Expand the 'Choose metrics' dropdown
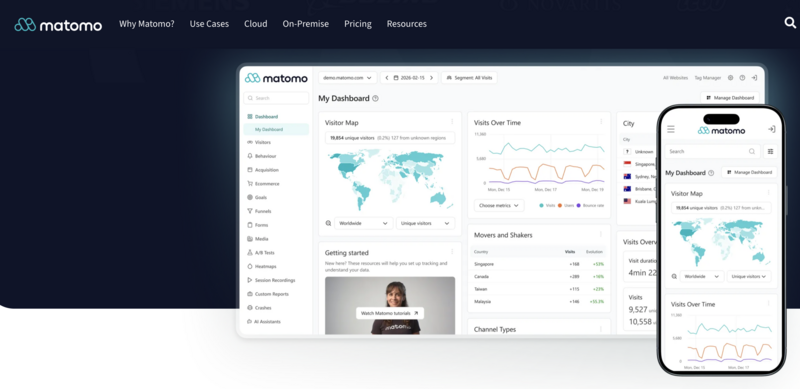The height and width of the screenshot is (389, 800). 499,205
